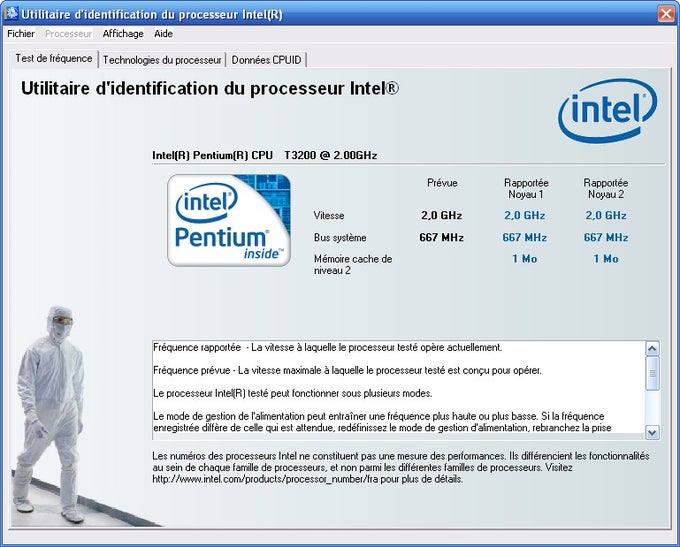
Task: Click the greyed-out Processeur menu
Action: click(69, 33)
